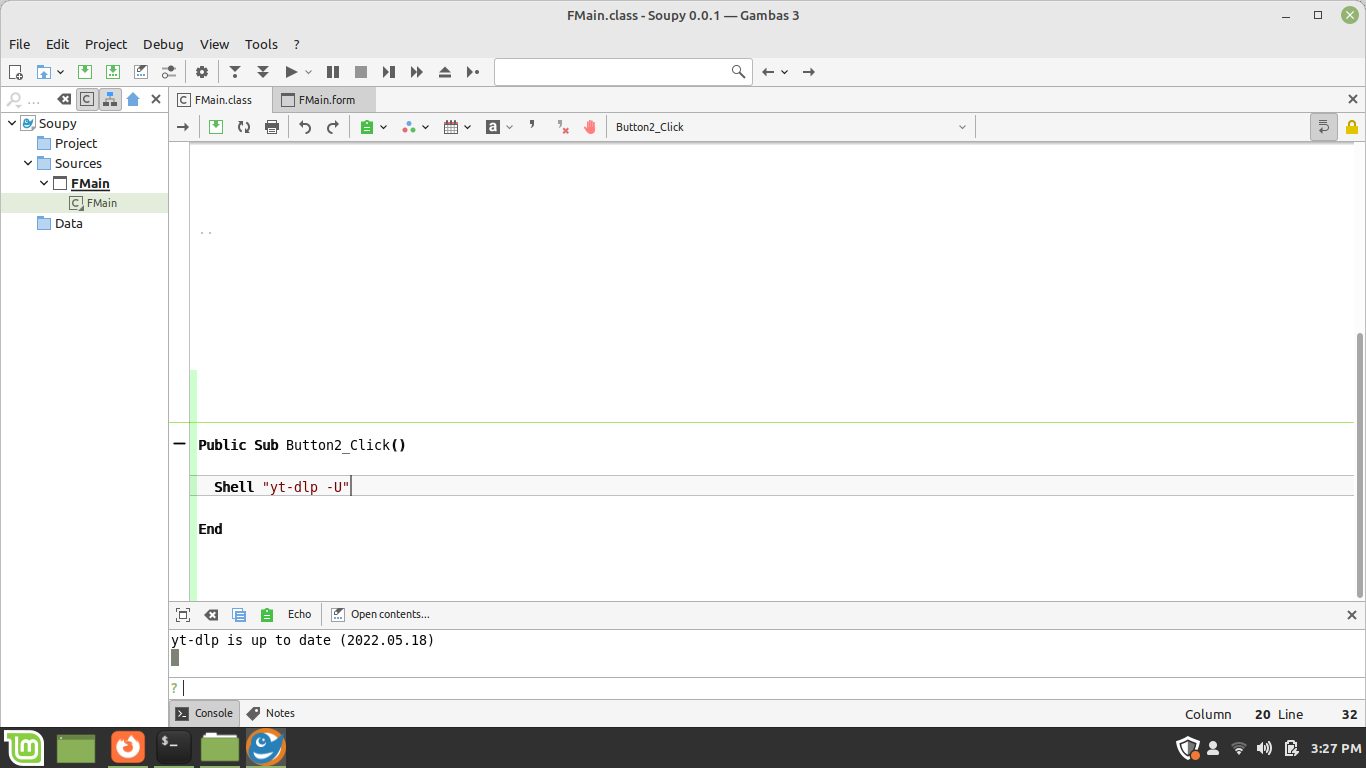
Task: Collapse the Button2_Click sub with minus marker
Action: (180, 443)
